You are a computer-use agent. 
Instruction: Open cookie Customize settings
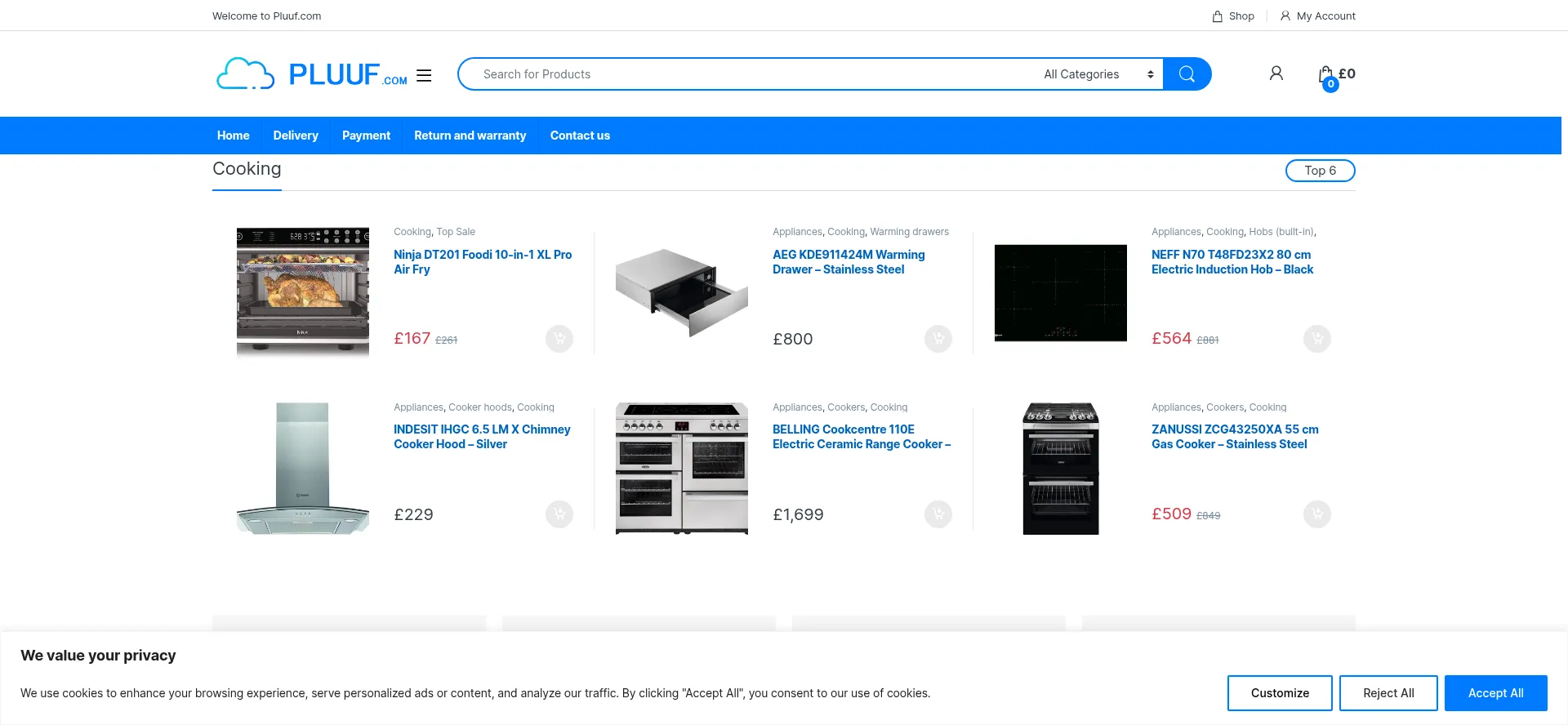click(x=1280, y=693)
